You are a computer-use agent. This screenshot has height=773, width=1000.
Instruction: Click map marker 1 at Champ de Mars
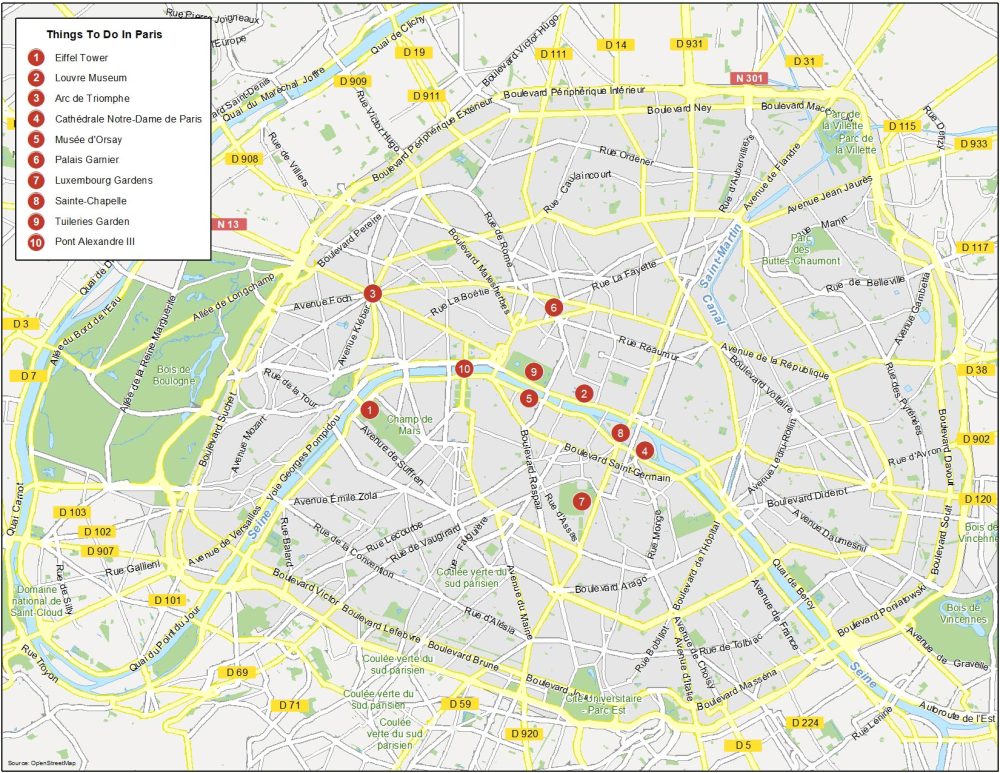point(369,409)
